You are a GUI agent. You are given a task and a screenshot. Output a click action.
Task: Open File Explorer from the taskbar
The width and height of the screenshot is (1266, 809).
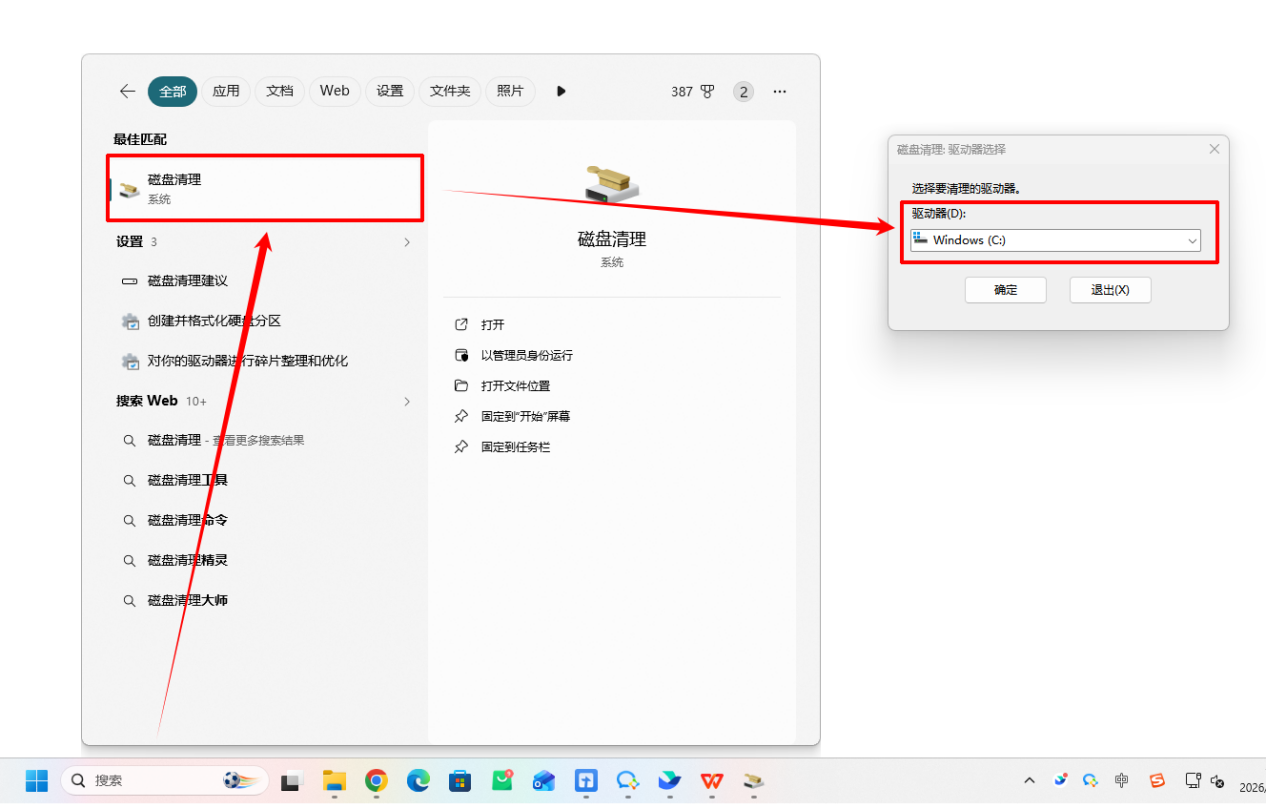(x=334, y=781)
